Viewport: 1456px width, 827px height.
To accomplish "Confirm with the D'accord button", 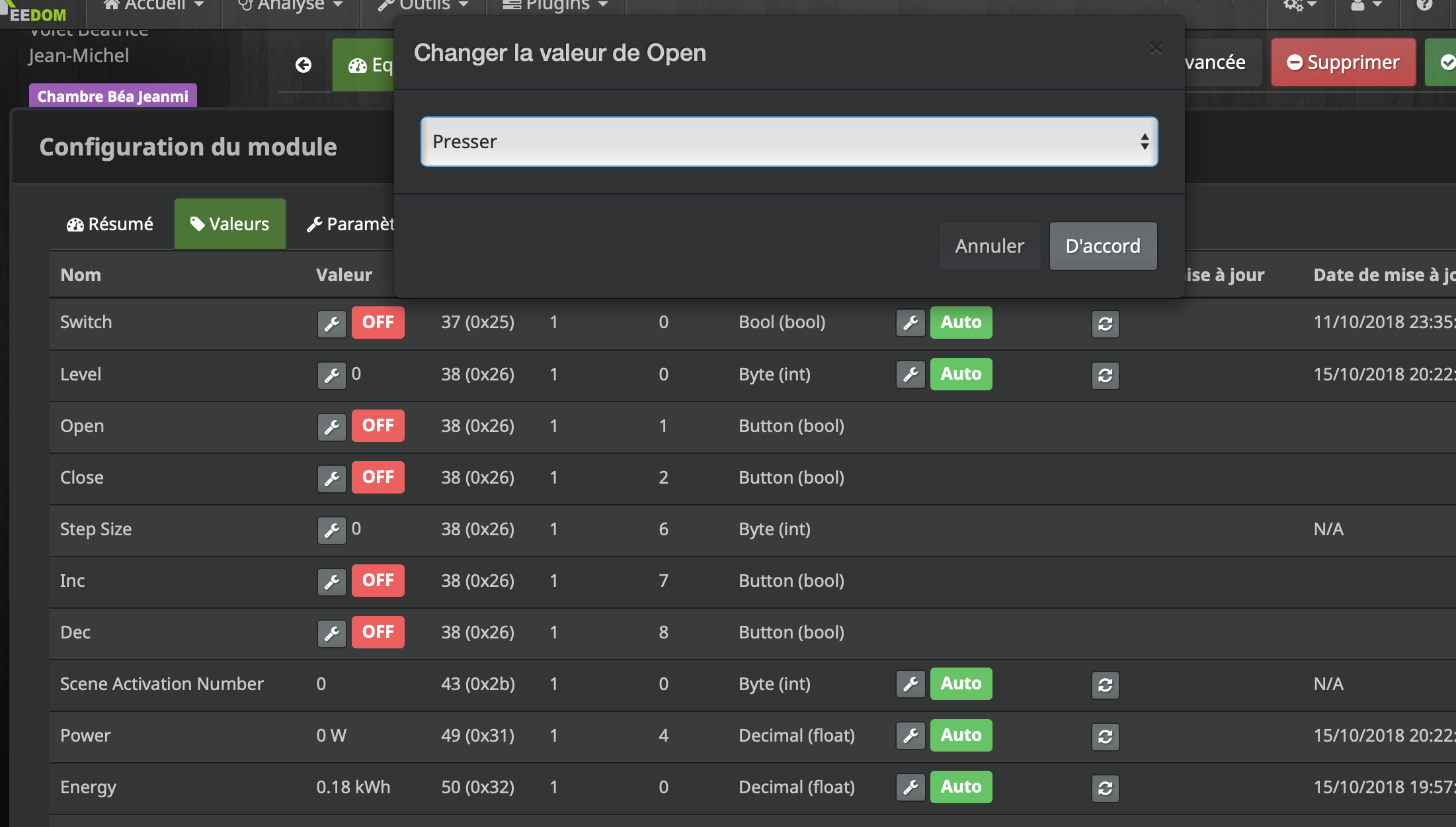I will point(1103,246).
